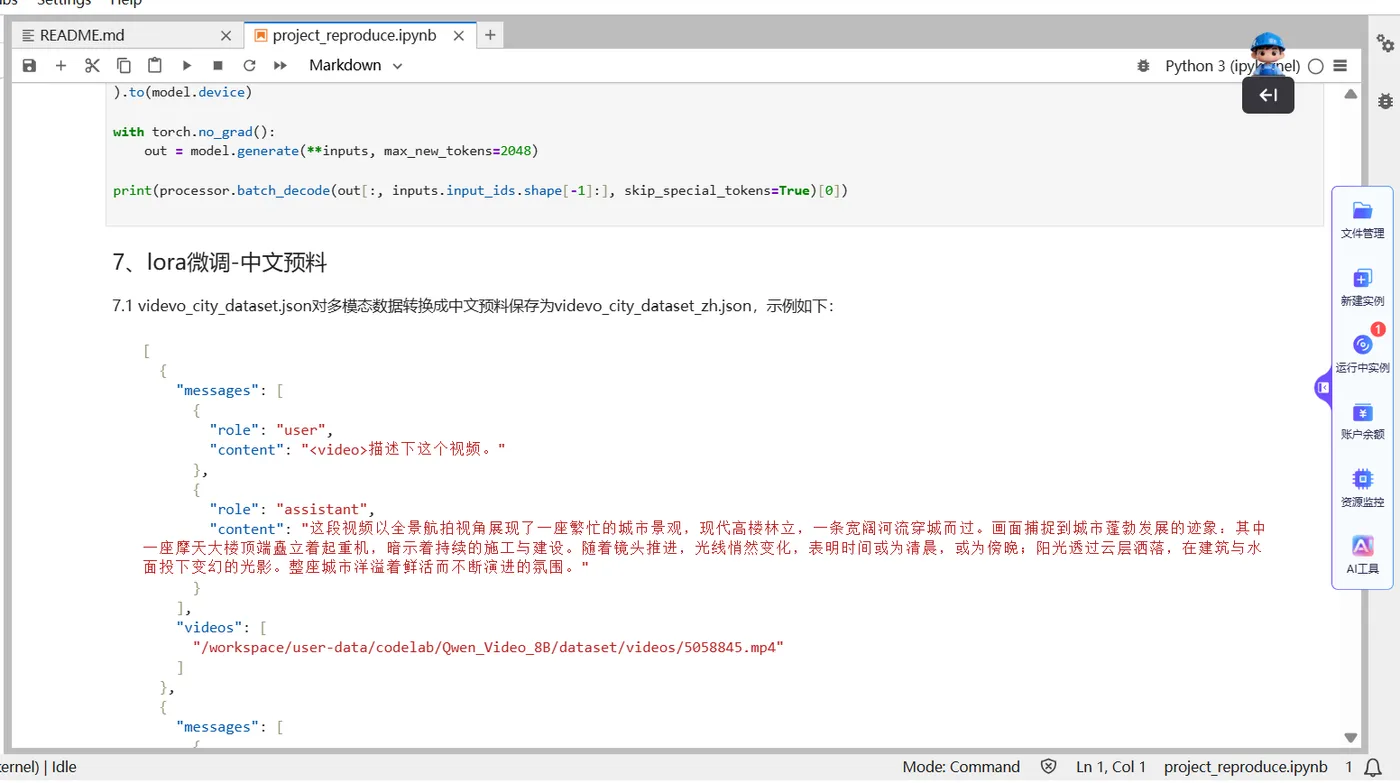This screenshot has height=783, width=1400.
Task: Click the scrollbar up arrow
Action: (x=1351, y=94)
